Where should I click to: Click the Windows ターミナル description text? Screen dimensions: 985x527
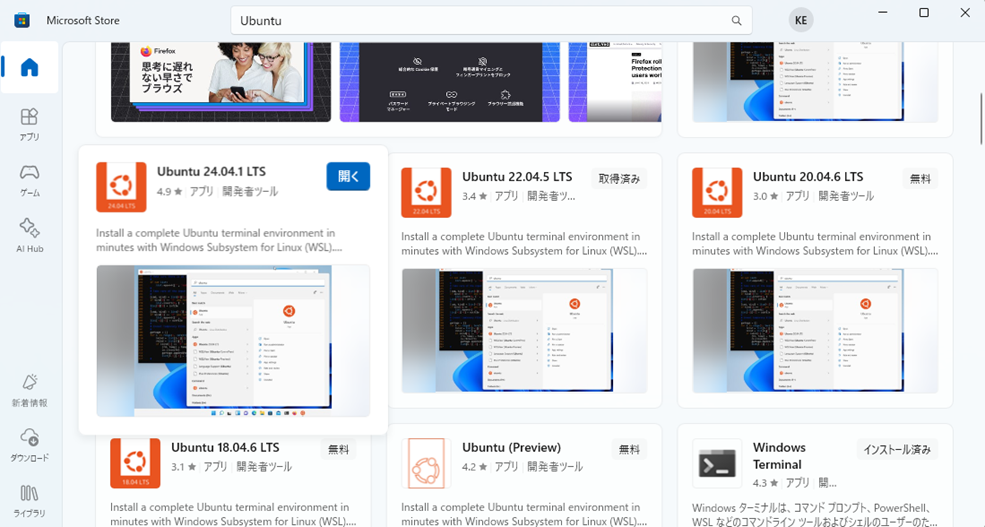tap(815, 514)
